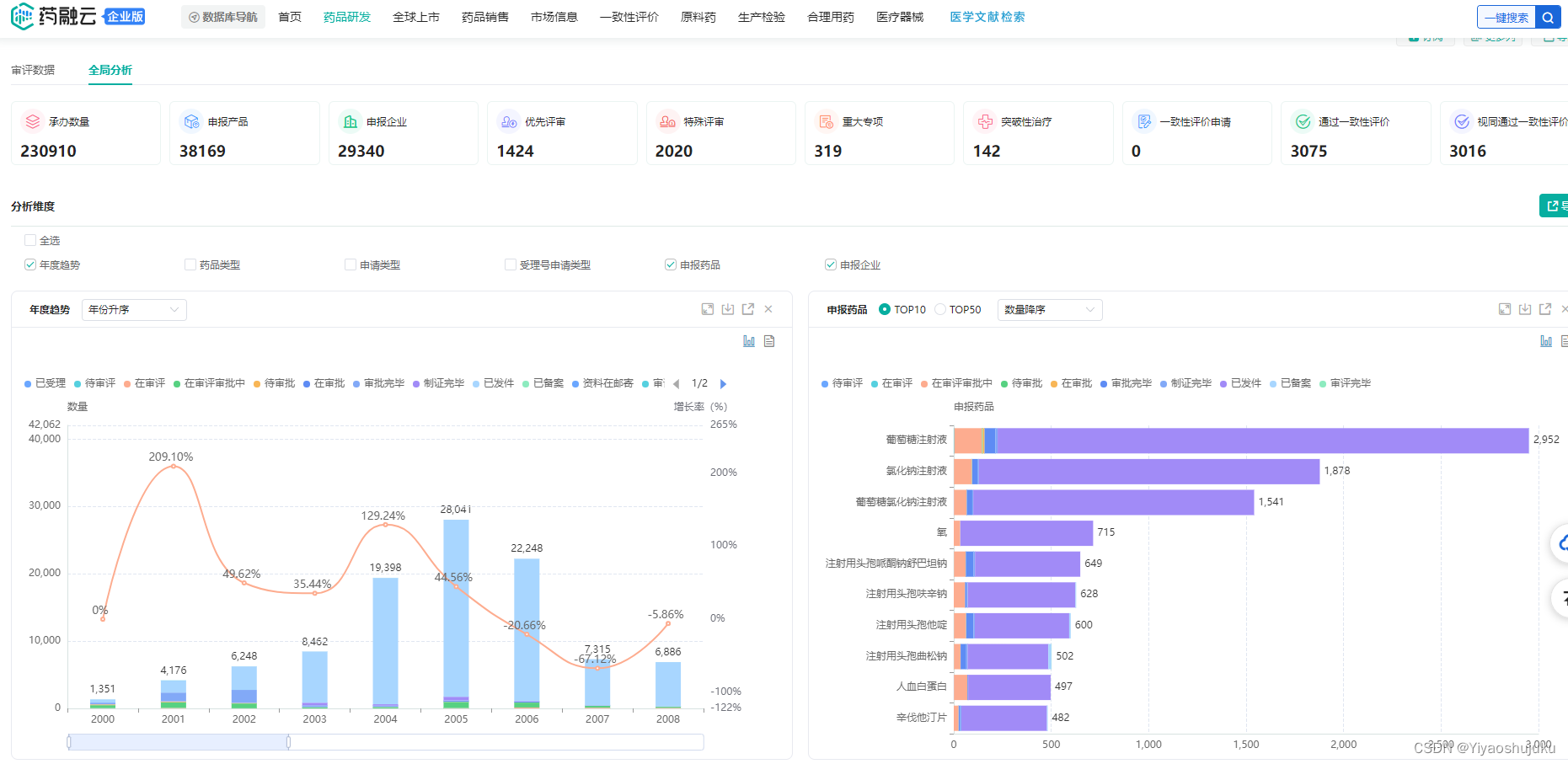The height and width of the screenshot is (764, 1568).
Task: Click the search magnifier icon button
Action: (1547, 17)
